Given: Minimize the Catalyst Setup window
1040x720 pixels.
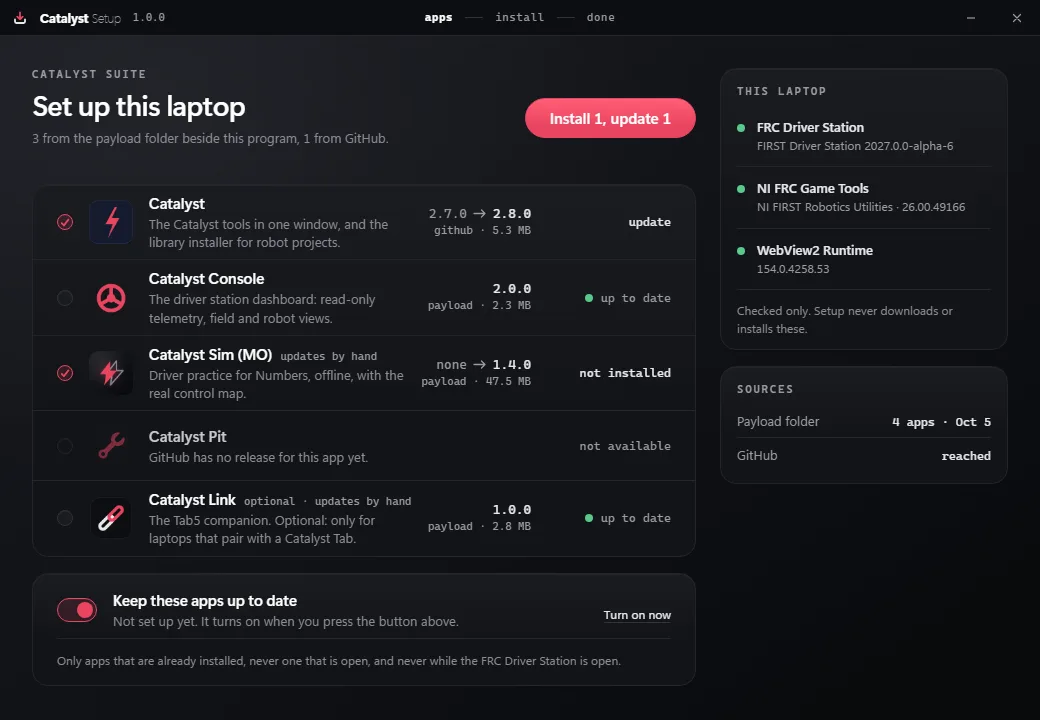Looking at the screenshot, I should 971,18.
